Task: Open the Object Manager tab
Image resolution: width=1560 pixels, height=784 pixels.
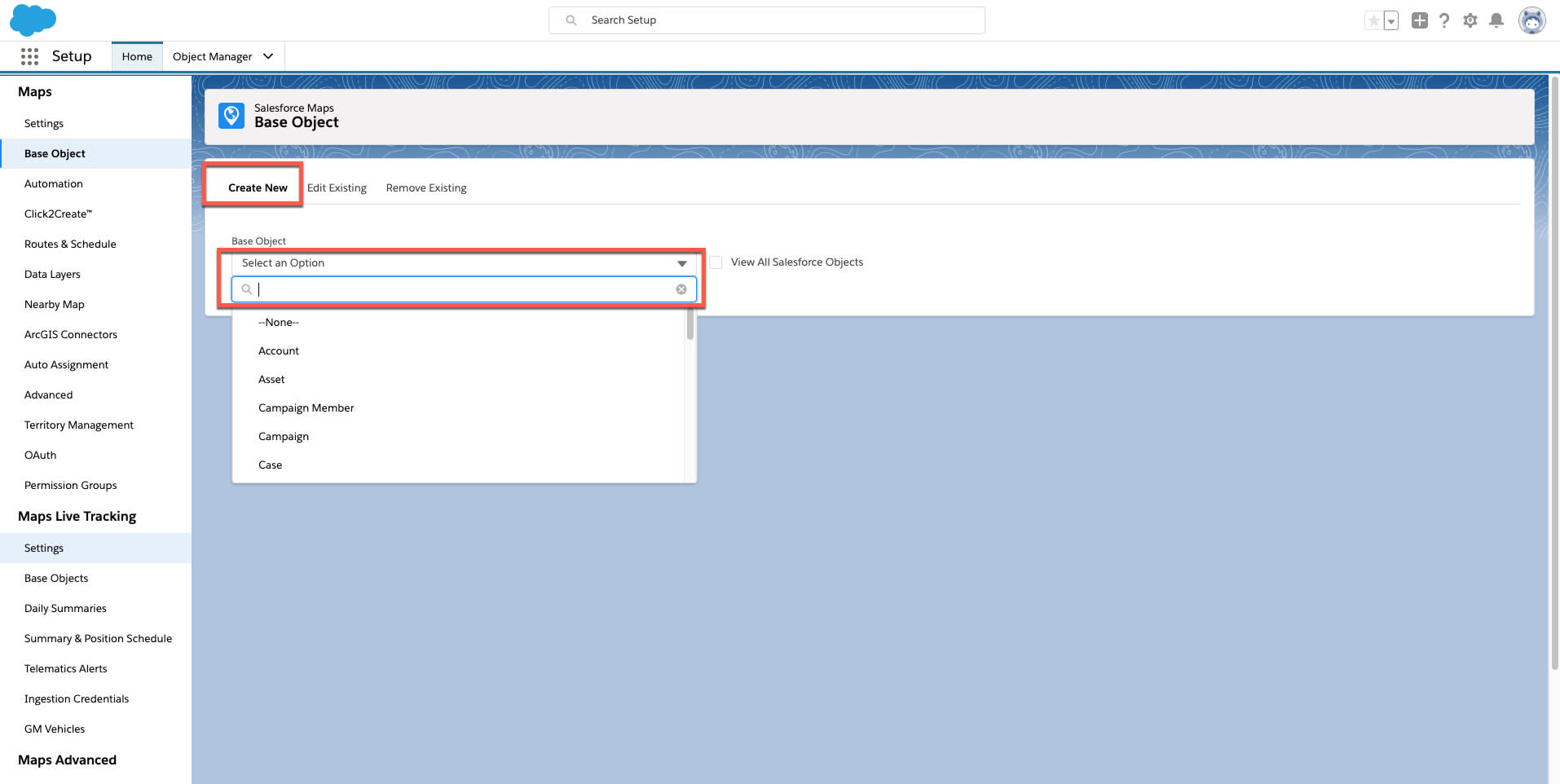Action: point(213,56)
